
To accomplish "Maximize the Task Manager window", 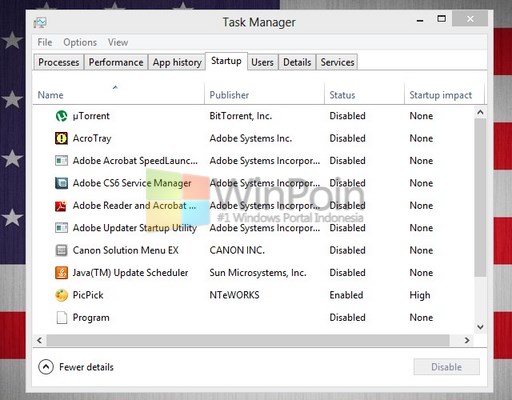I will pos(441,19).
